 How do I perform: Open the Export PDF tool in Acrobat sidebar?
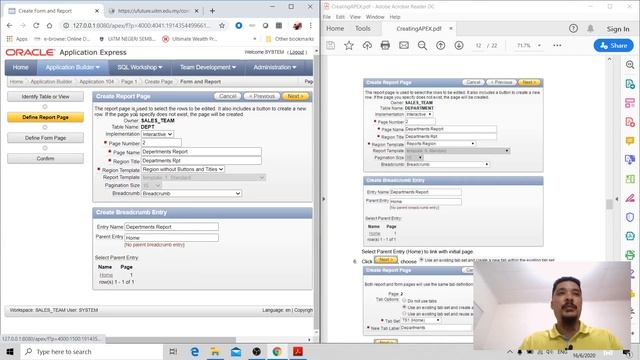pyautogui.click(x=630, y=84)
